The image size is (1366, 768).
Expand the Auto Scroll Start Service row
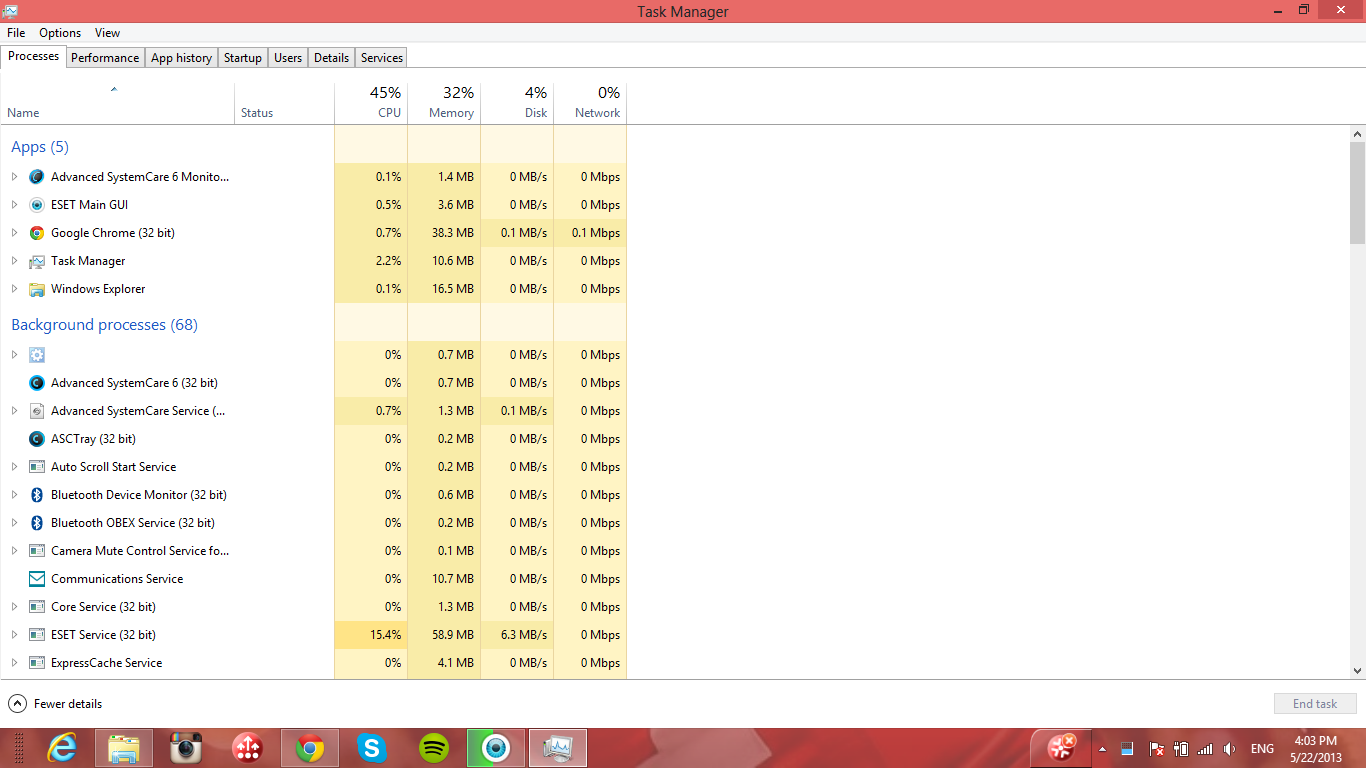point(14,467)
